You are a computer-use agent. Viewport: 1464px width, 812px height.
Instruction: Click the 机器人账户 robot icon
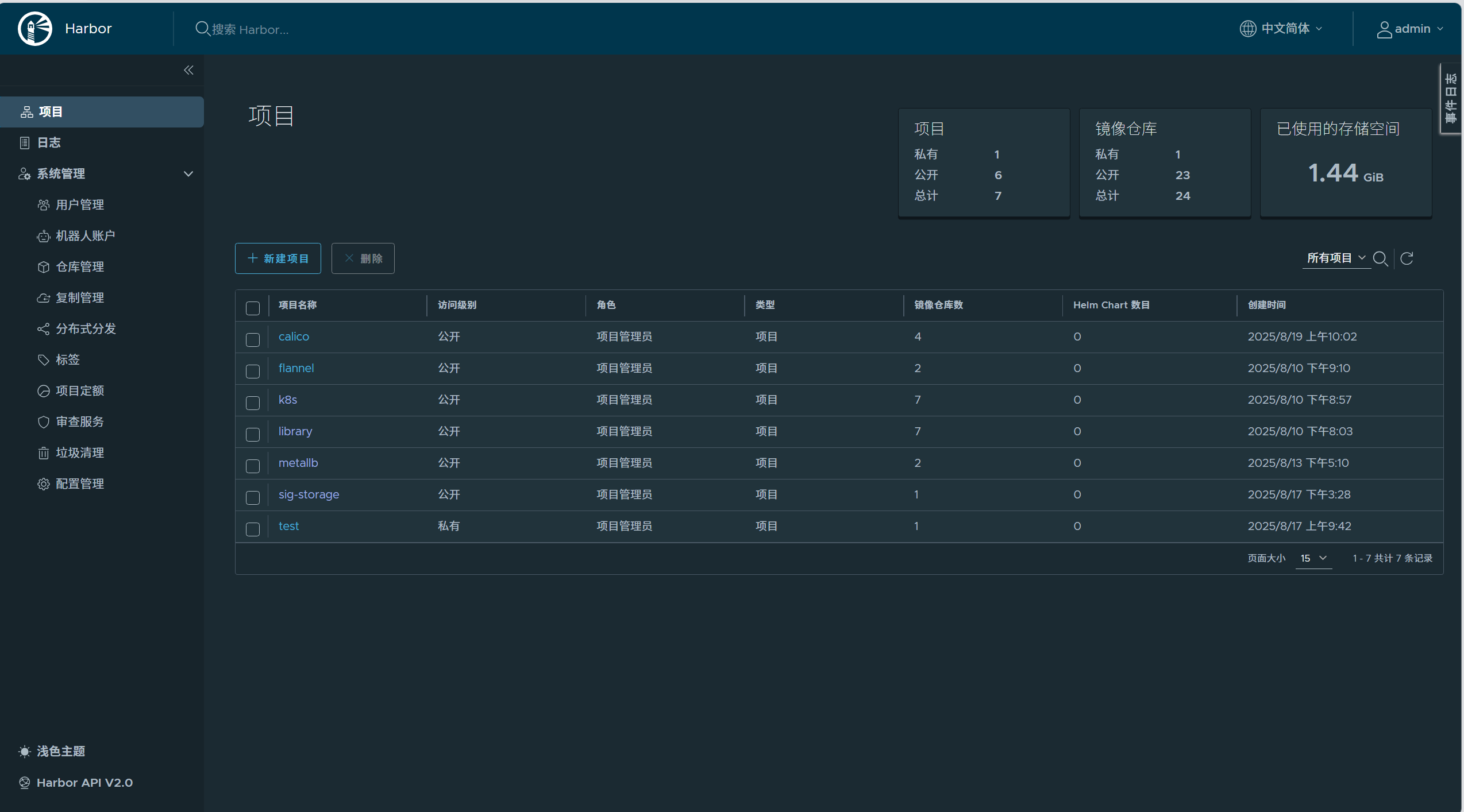click(44, 236)
